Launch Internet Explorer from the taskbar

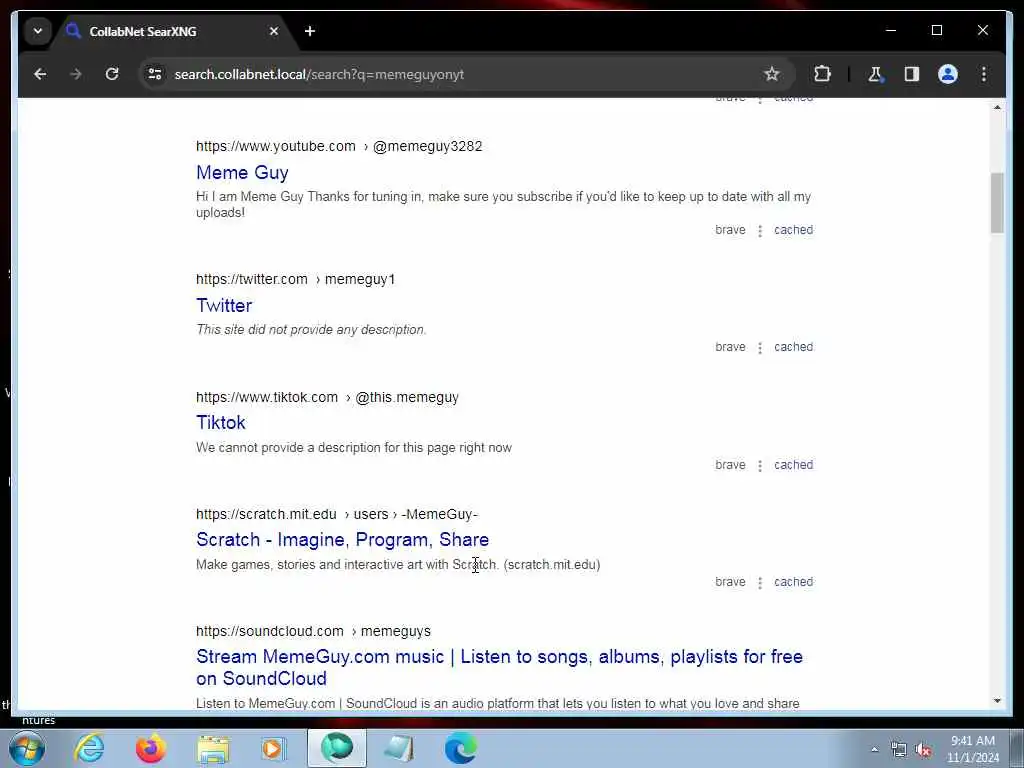pos(89,748)
